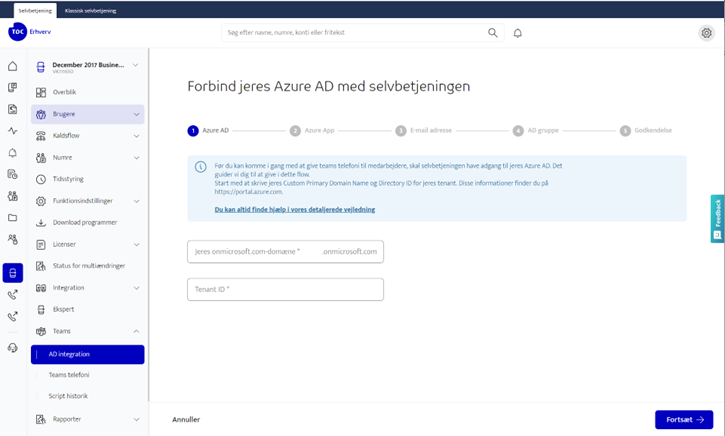Expand the Licenser chevron
725x436 pixels.
[136, 245]
